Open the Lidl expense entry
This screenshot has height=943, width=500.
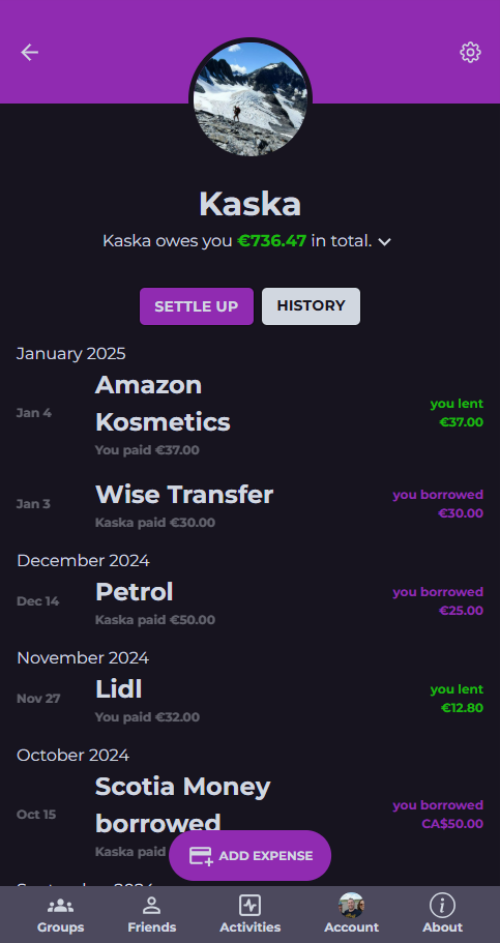pyautogui.click(x=250, y=699)
